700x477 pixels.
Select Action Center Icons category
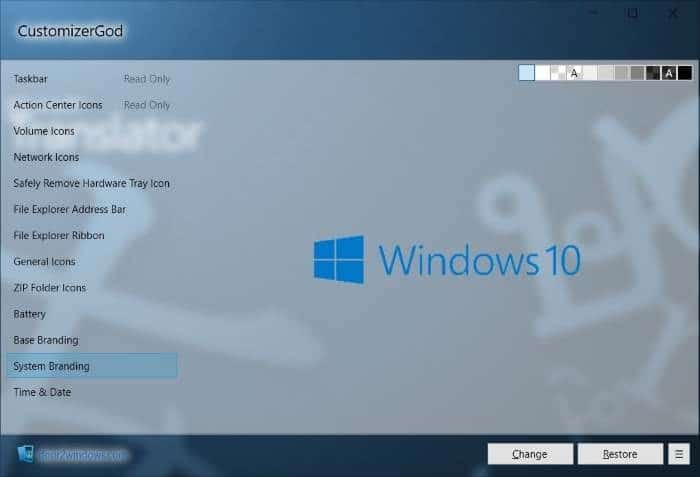(92, 105)
